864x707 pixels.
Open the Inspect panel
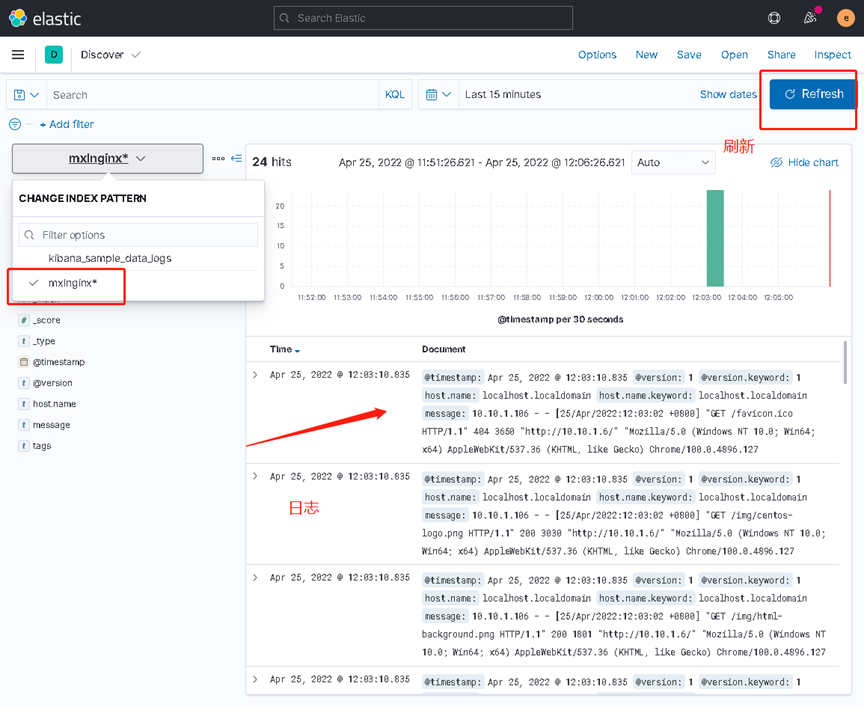click(833, 55)
